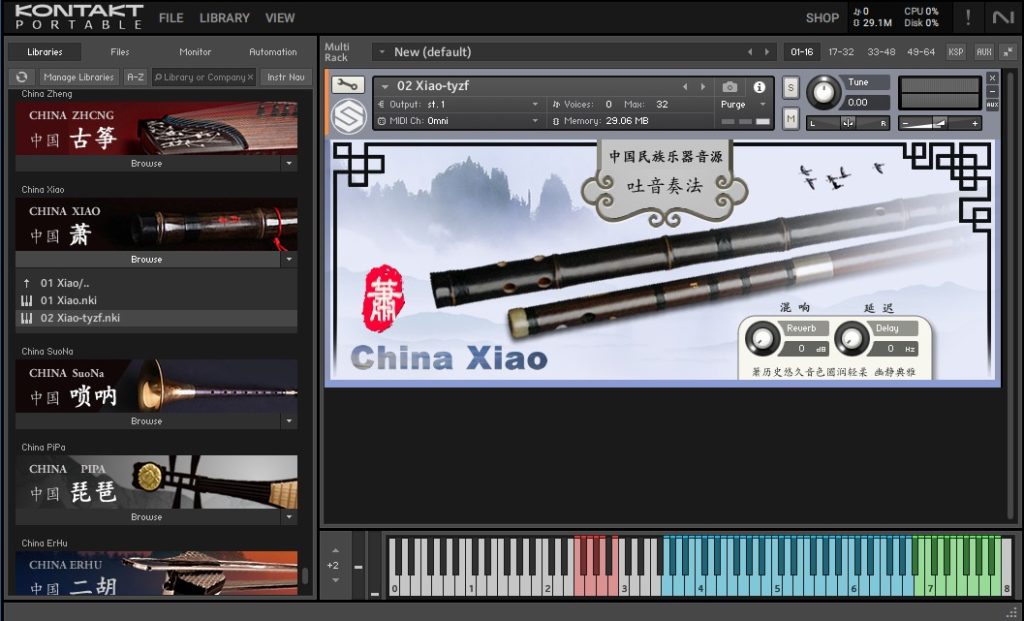Minimize the instrument header with minus button
The image size is (1024, 621).
coord(992,91)
